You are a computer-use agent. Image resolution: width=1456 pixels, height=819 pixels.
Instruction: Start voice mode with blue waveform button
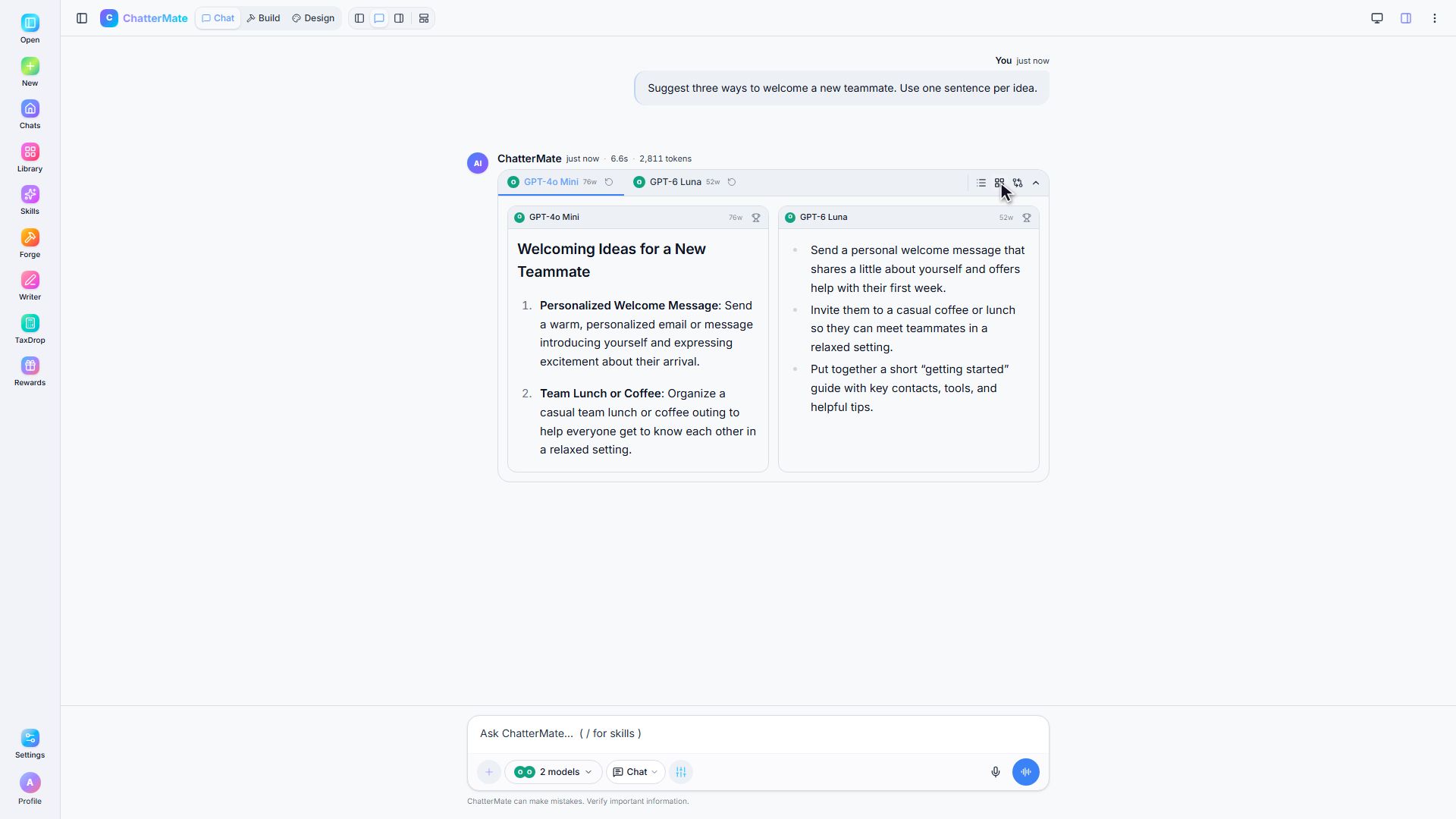1026,772
